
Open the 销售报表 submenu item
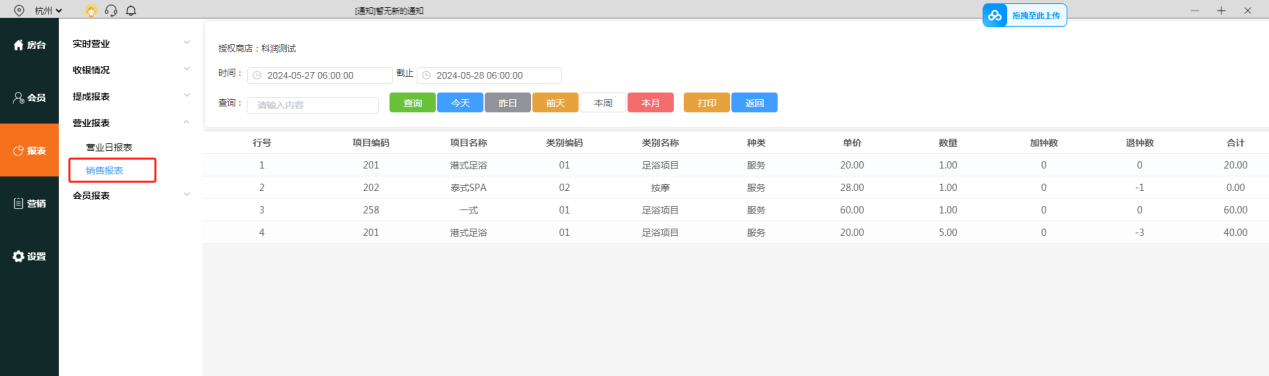coord(105,171)
